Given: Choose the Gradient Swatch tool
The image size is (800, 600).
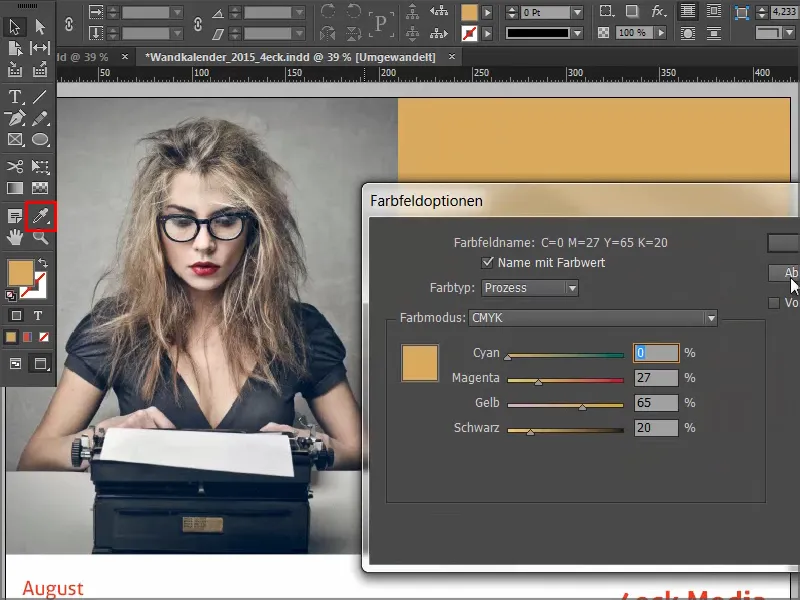Looking at the screenshot, I should click(15, 188).
